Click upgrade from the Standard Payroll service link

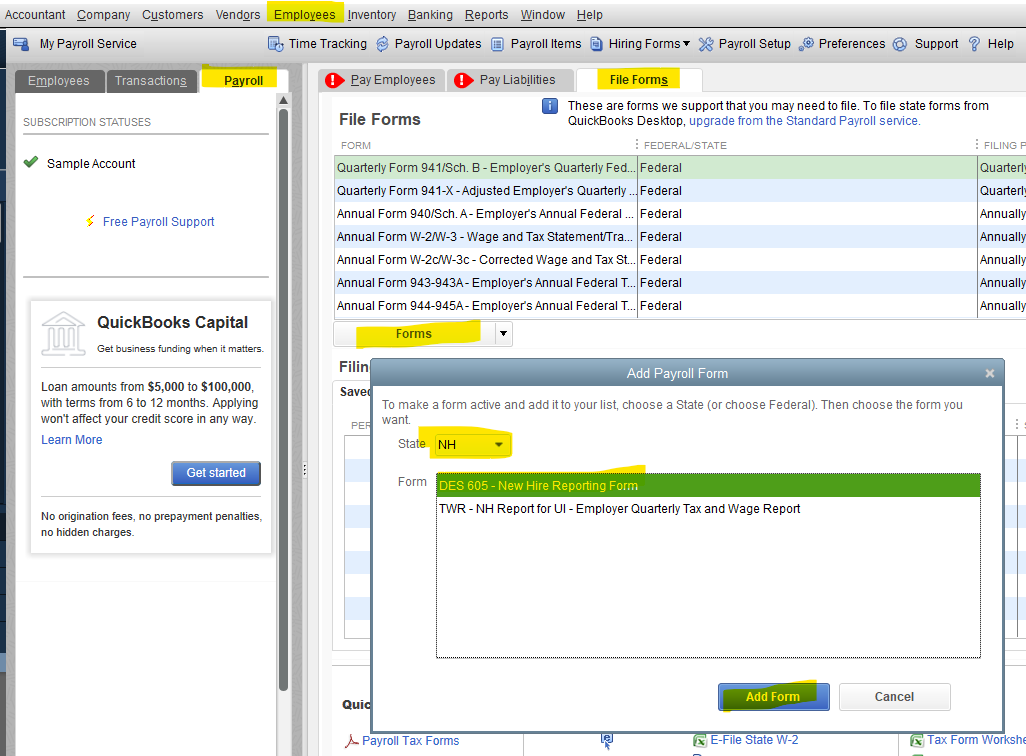coord(804,121)
